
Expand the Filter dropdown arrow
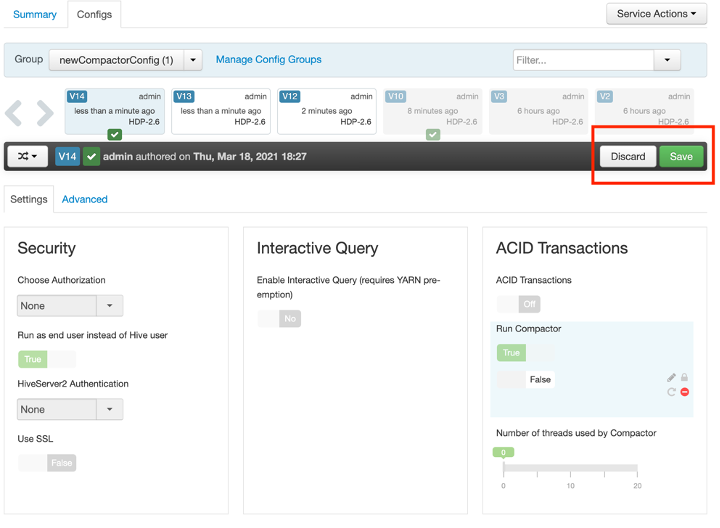coord(667,60)
